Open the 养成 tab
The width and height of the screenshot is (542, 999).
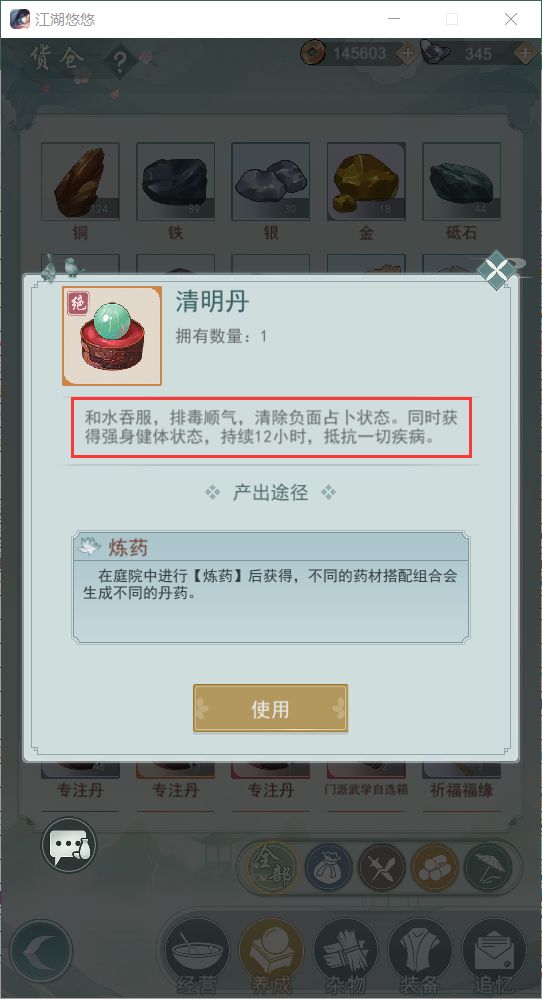(x=271, y=957)
